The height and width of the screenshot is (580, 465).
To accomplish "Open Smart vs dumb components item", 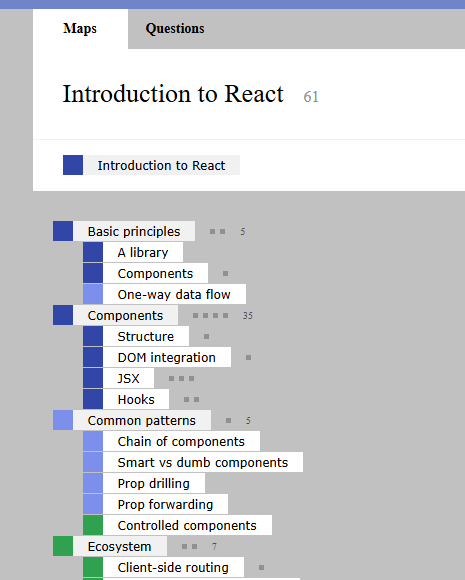I will pyautogui.click(x=203, y=462).
